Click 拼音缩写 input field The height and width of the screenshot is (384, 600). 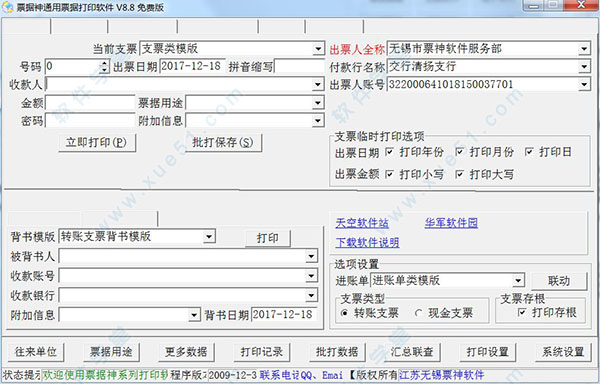click(x=299, y=67)
